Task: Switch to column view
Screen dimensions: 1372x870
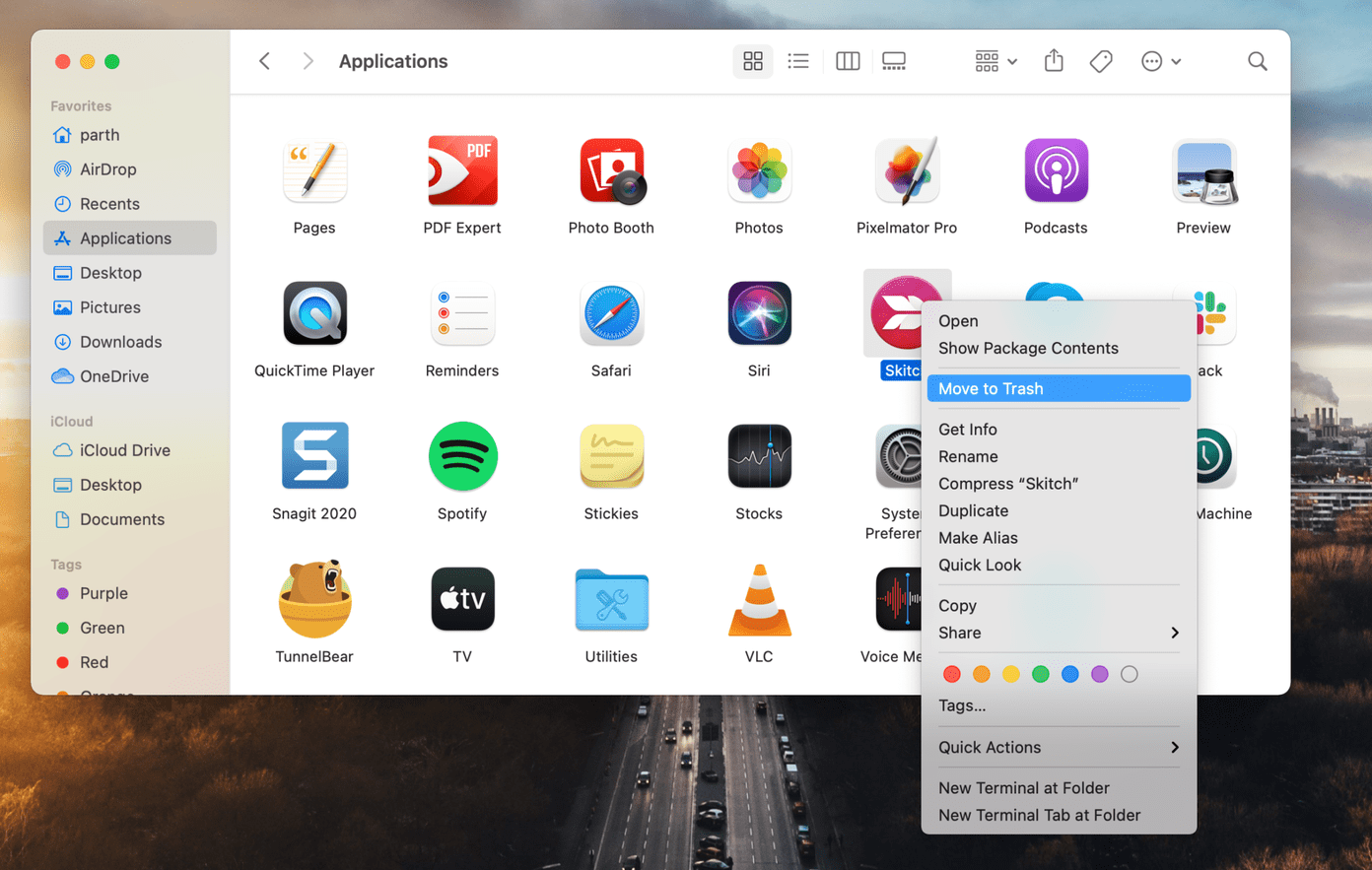Action: (x=848, y=61)
